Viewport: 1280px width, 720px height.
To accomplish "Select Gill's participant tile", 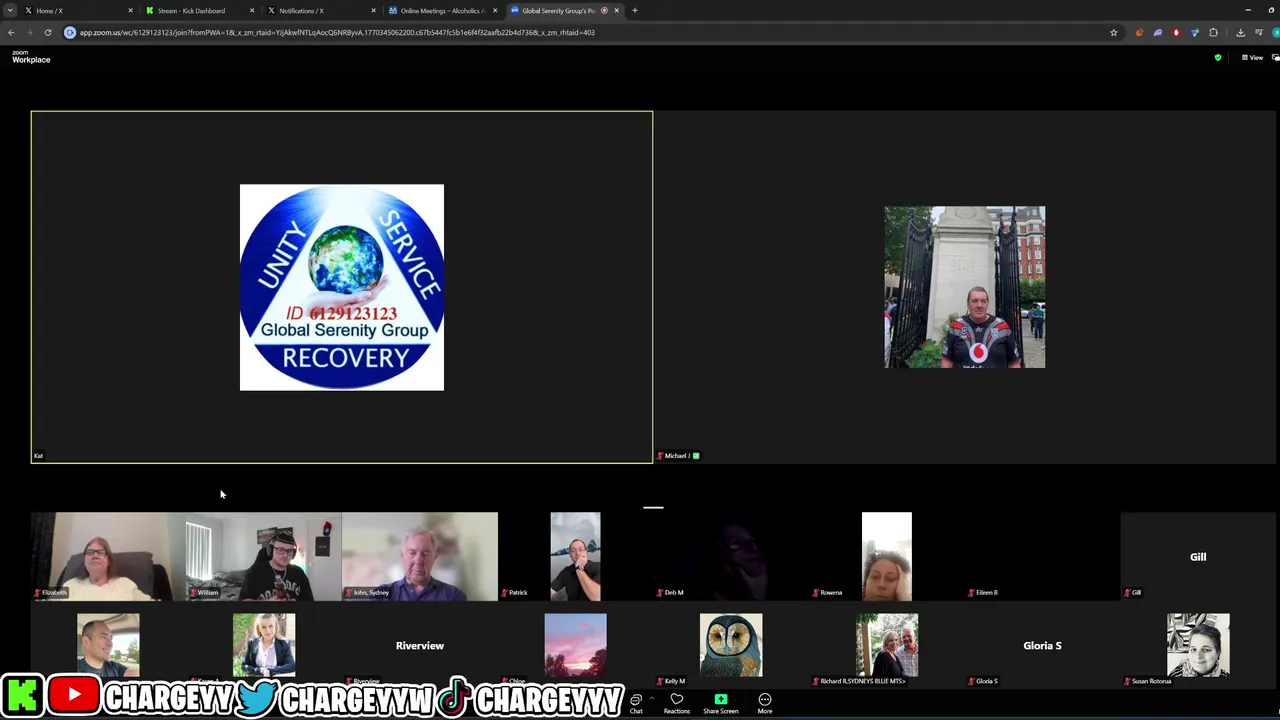I will (x=1198, y=556).
